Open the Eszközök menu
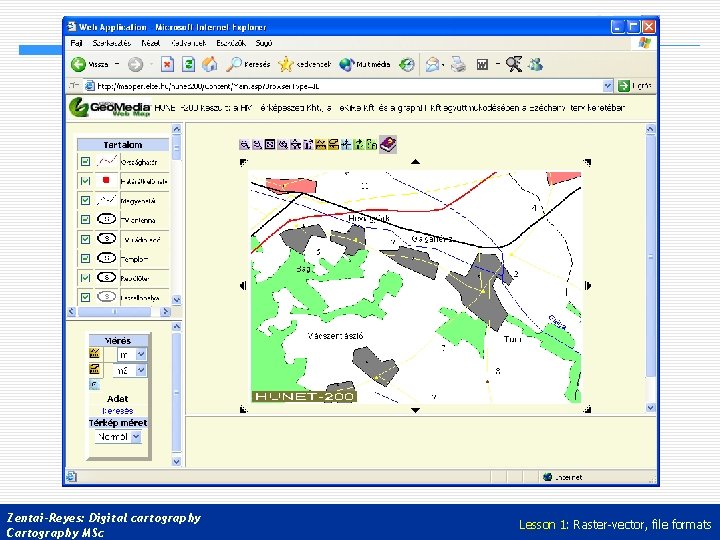 [x=231, y=43]
